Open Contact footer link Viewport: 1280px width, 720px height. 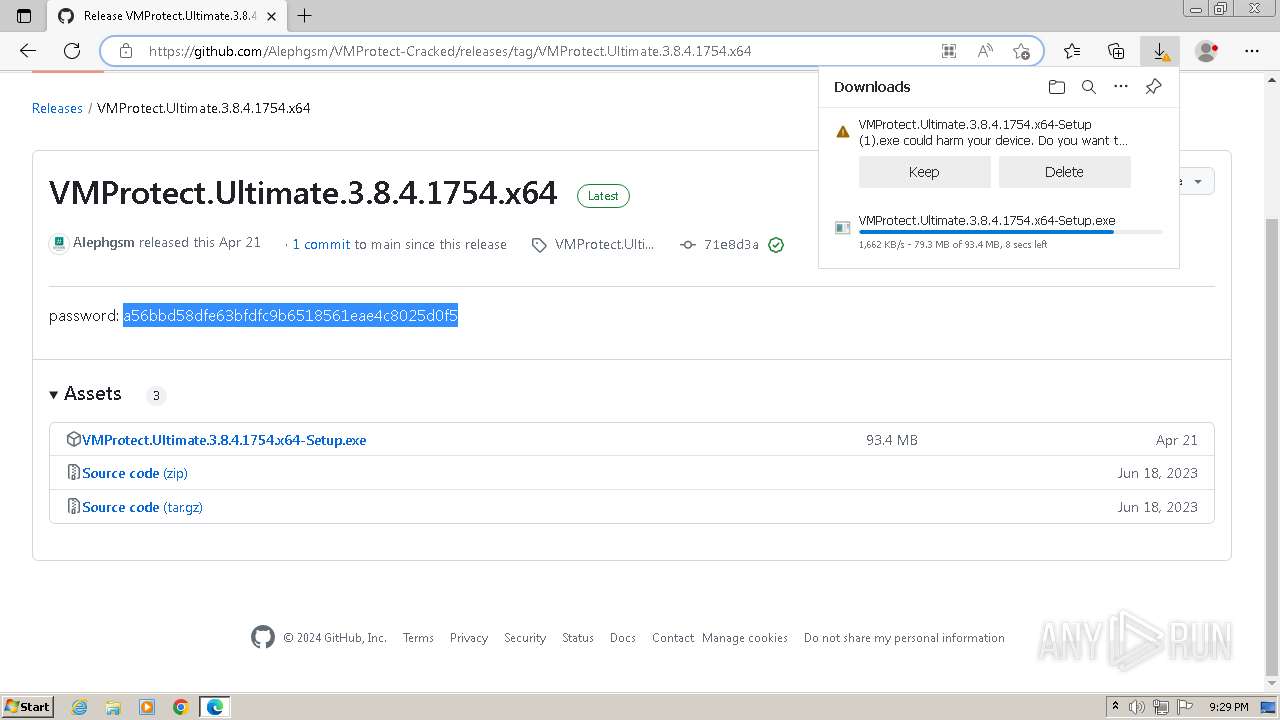click(673, 638)
